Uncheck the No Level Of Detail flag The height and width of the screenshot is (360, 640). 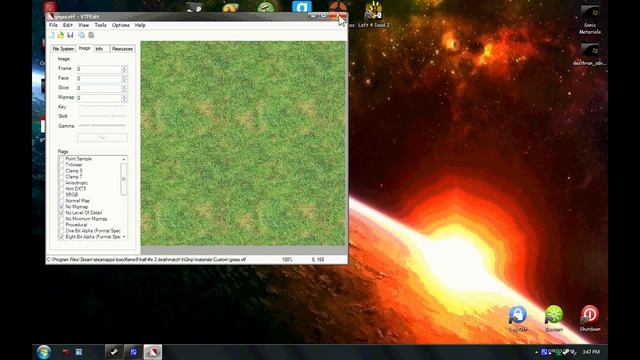(x=62, y=213)
